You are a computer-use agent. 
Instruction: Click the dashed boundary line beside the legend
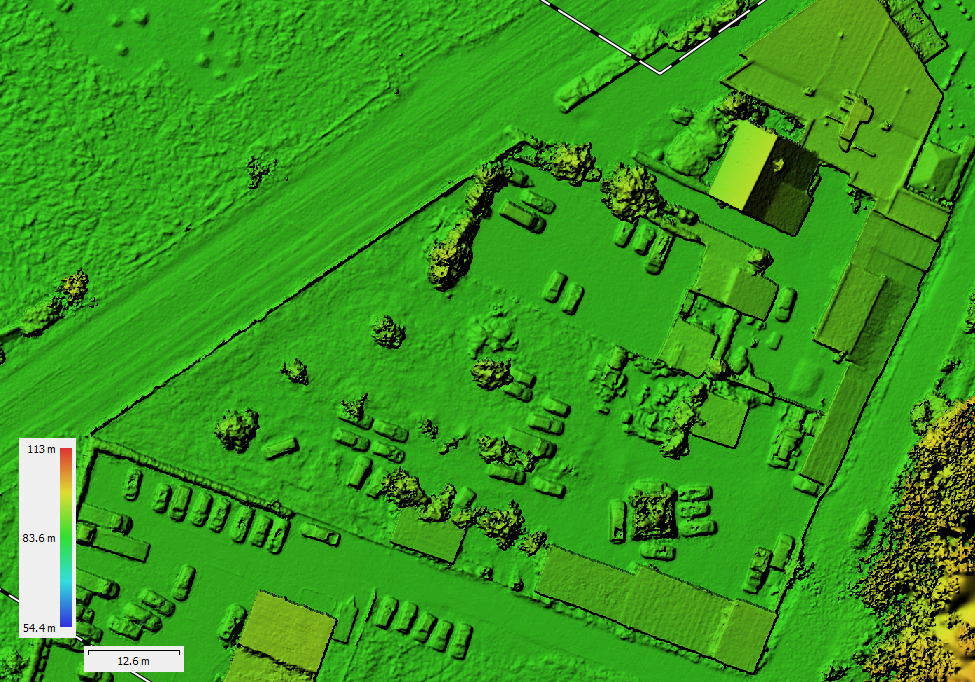(x=12, y=594)
